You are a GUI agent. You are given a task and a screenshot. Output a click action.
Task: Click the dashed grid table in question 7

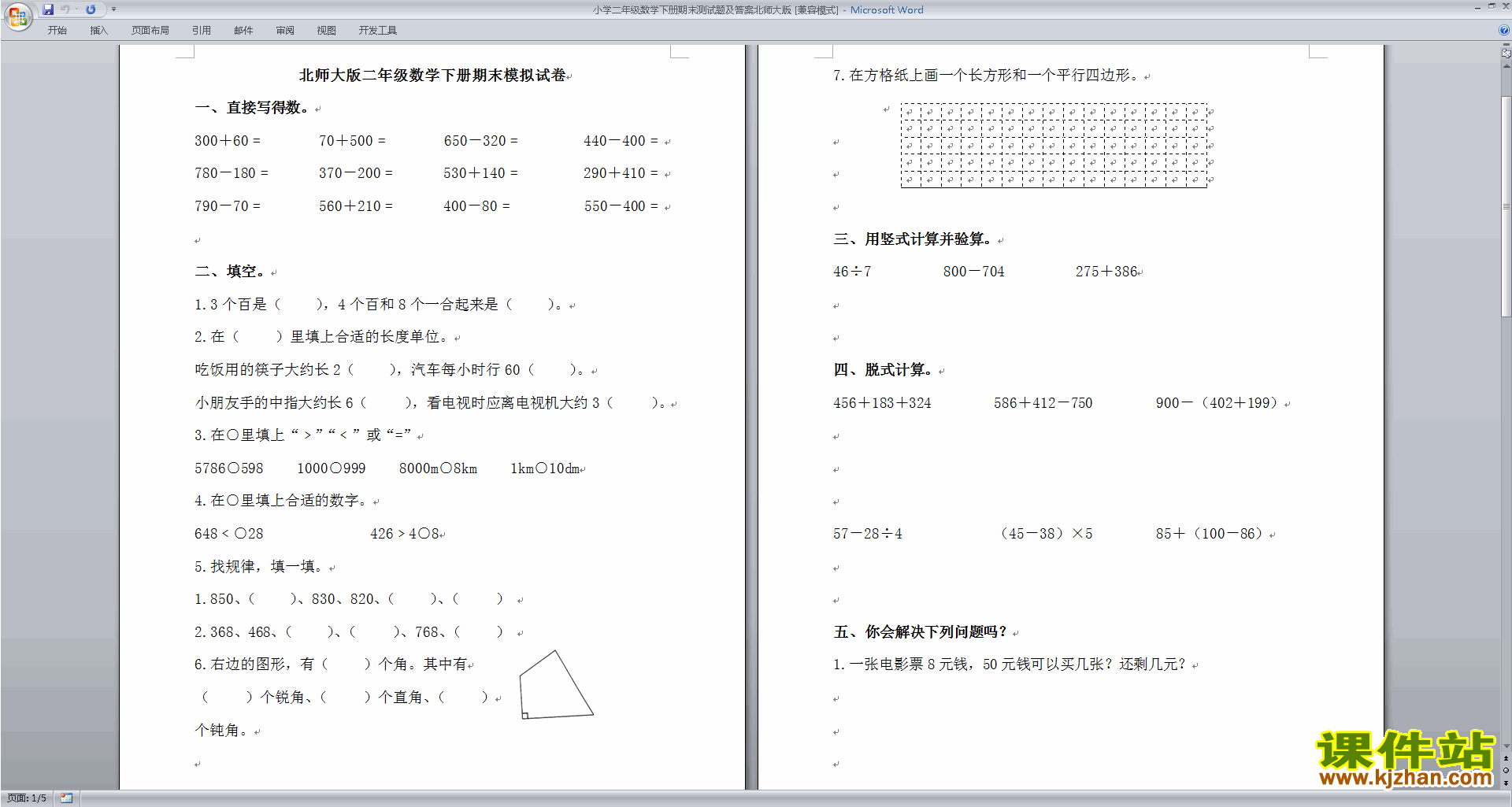click(1054, 145)
